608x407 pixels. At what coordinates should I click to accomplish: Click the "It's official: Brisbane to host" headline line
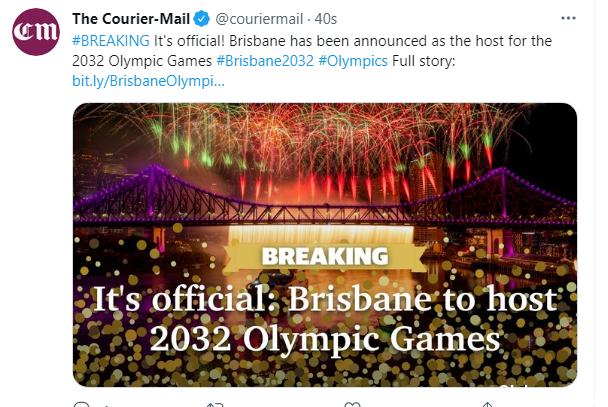pos(325,299)
